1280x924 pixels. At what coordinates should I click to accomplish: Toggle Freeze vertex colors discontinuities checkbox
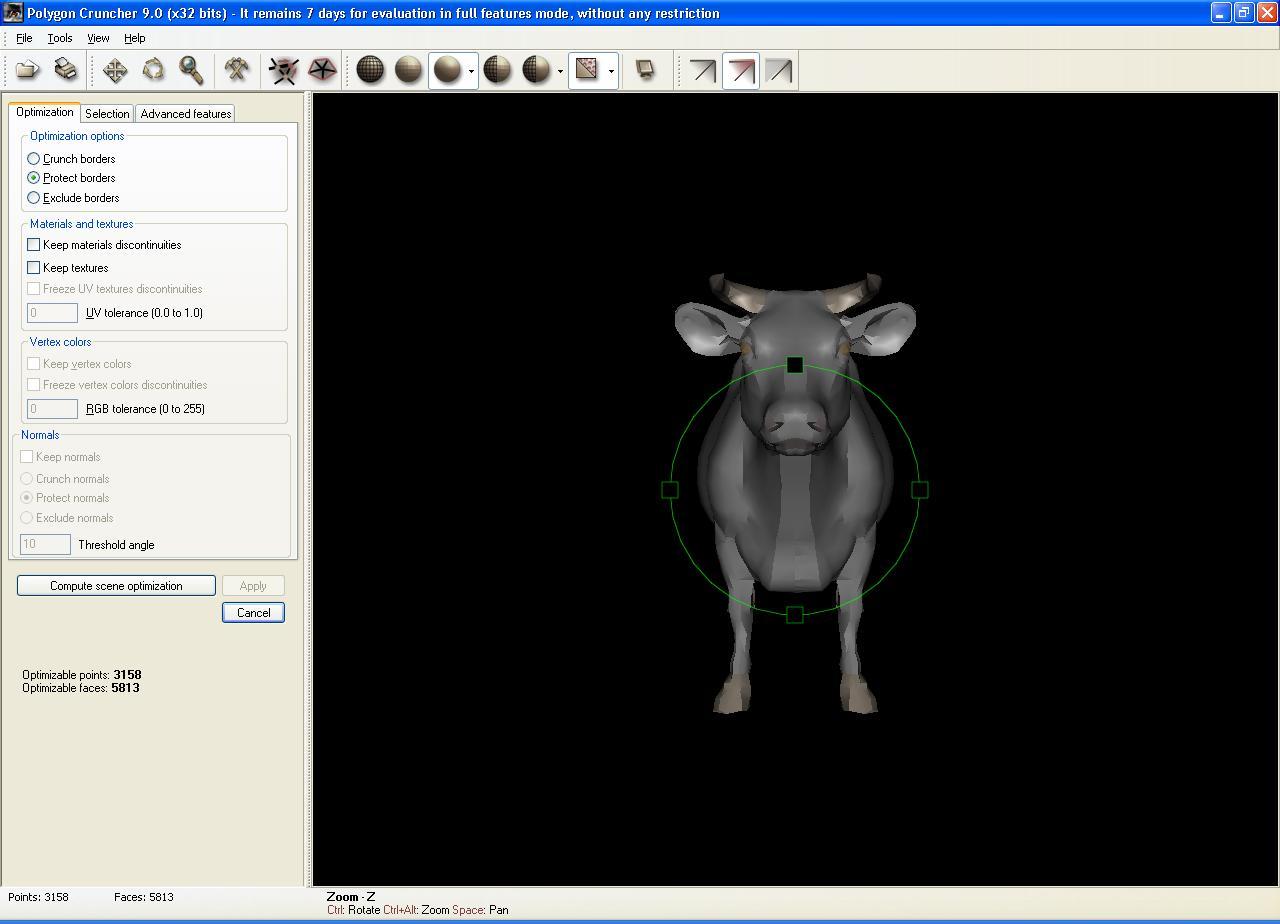point(34,385)
